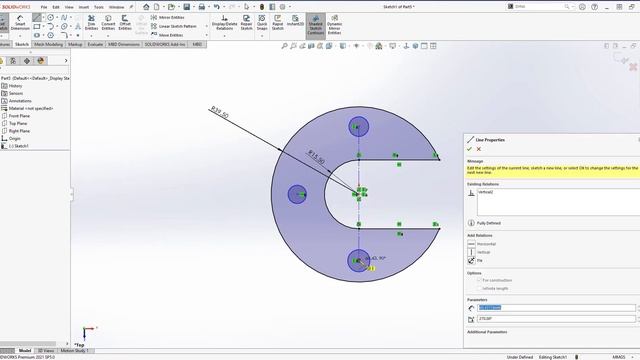
Task: Activate the Line sketch tool
Action: [x=37, y=18]
